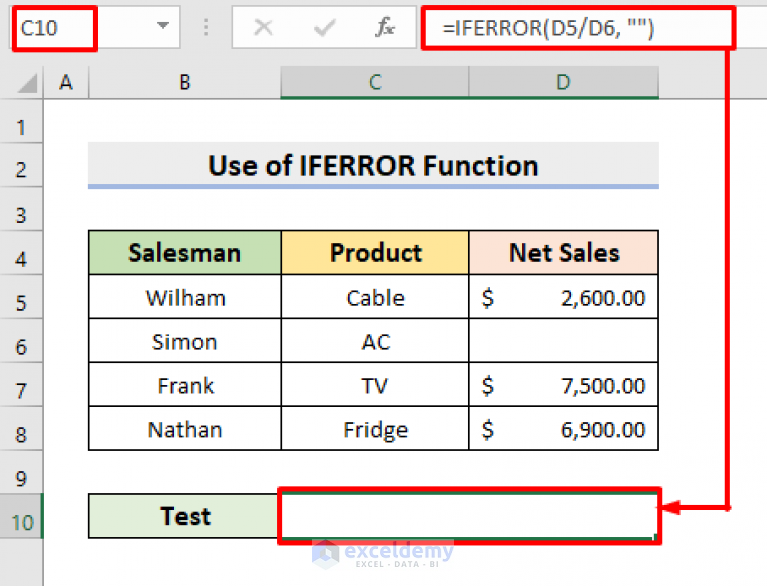Expand the Name Box dropdown arrow
The image size is (767, 586).
click(x=163, y=25)
